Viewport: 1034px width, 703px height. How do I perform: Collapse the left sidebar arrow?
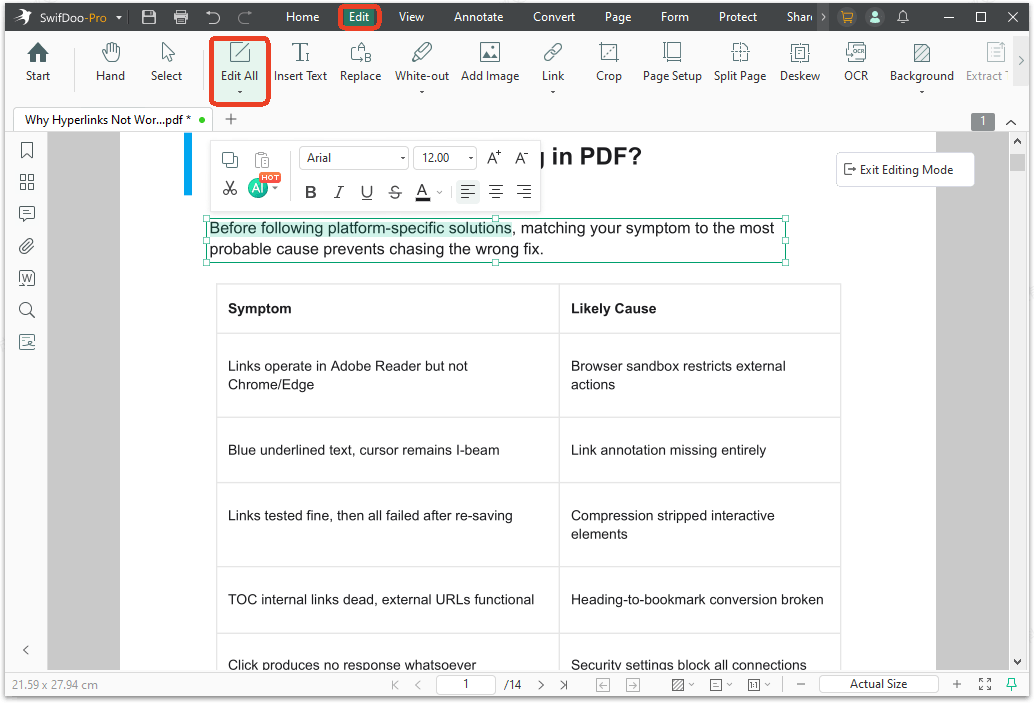point(26,650)
